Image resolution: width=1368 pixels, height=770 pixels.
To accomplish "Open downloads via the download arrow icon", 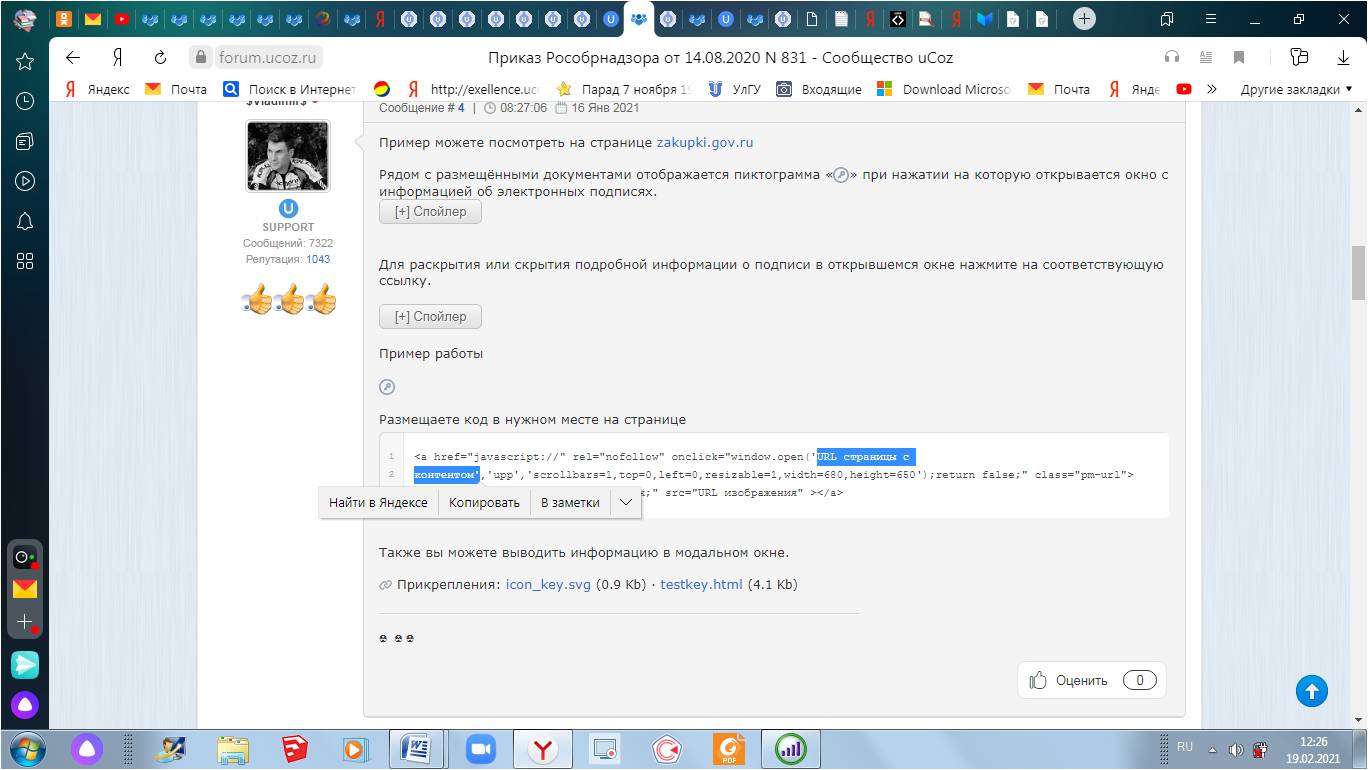I will [x=1343, y=57].
